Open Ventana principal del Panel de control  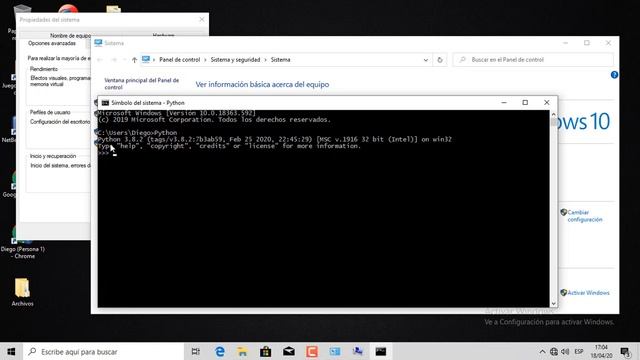coord(141,84)
